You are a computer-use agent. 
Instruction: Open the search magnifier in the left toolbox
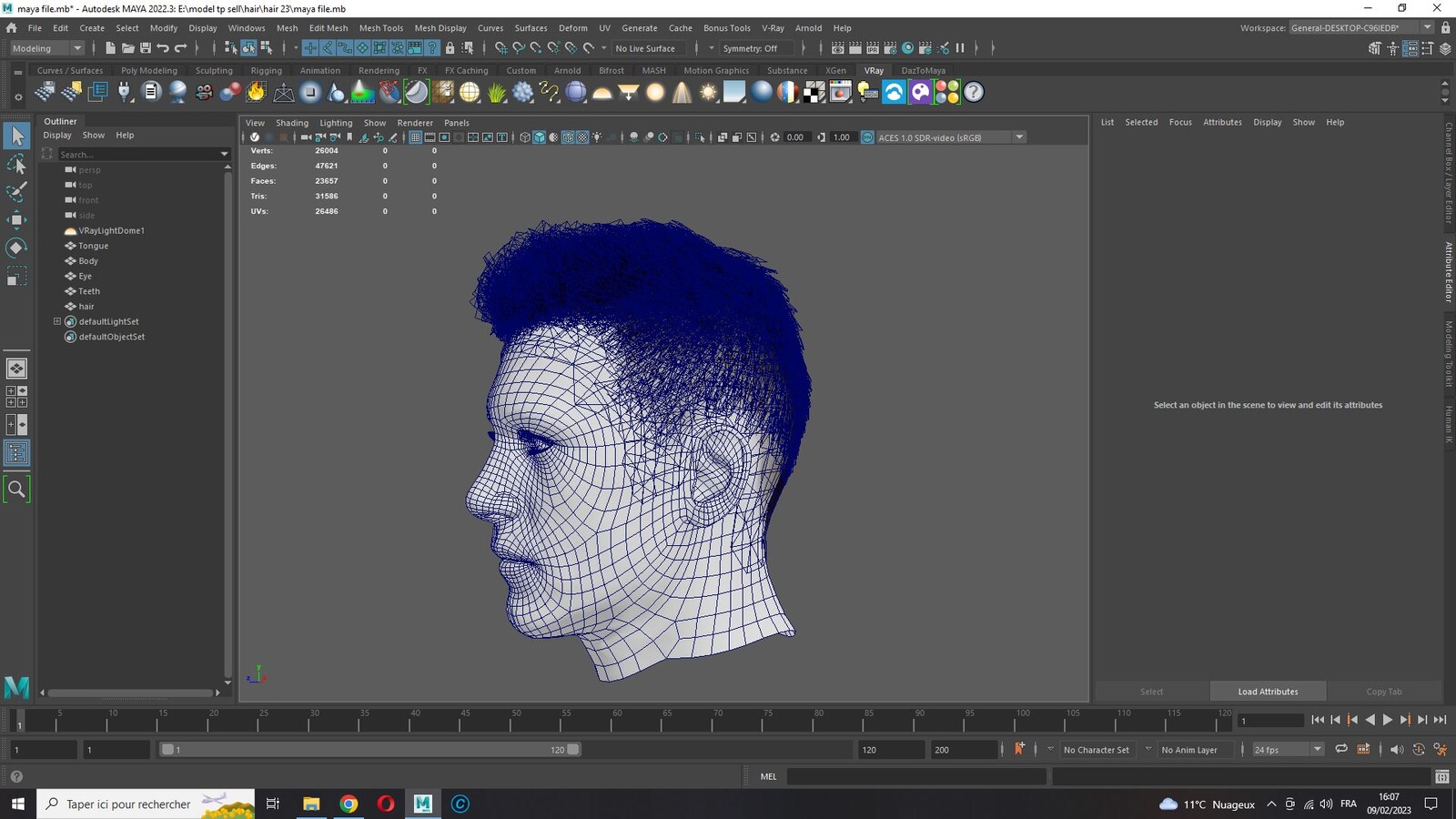pos(16,490)
